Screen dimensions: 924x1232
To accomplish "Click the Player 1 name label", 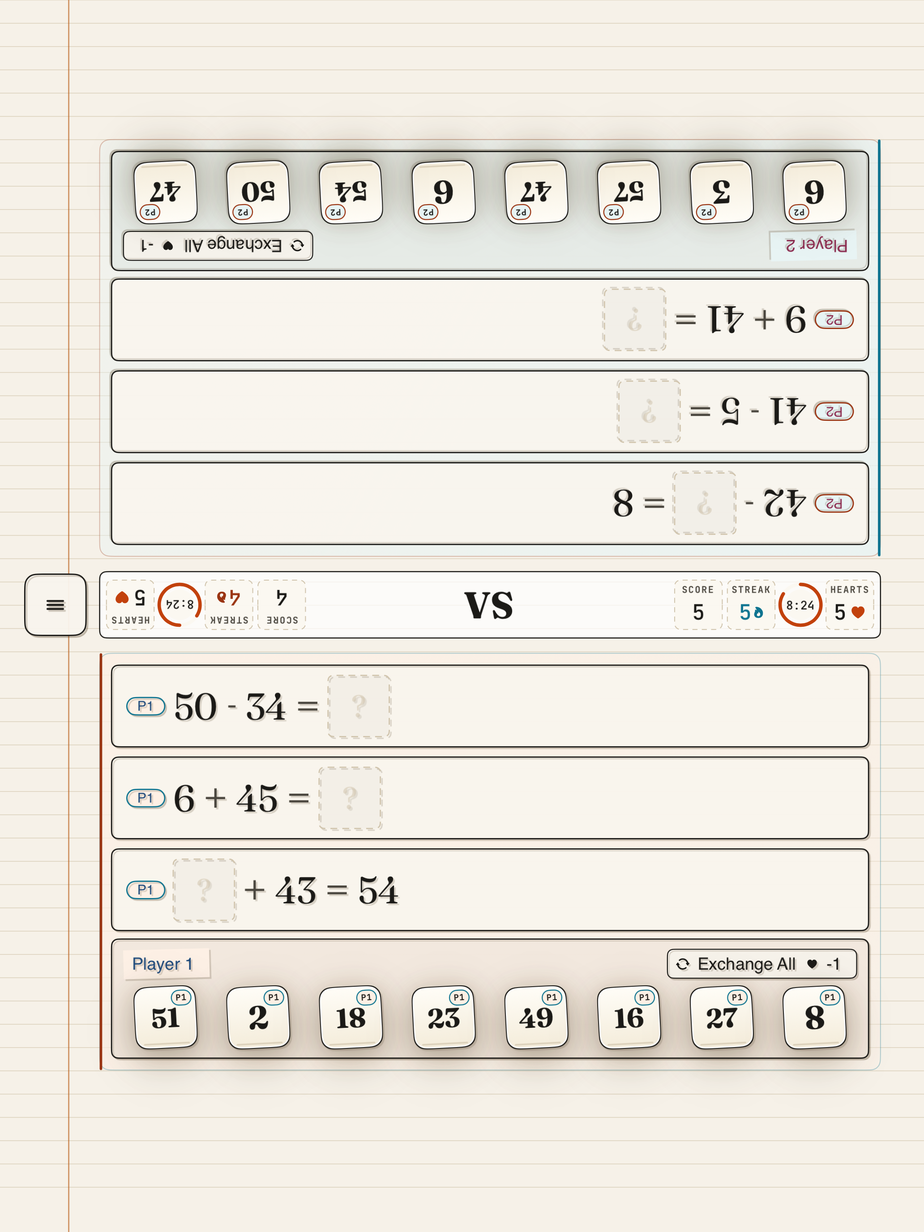I will 166,964.
